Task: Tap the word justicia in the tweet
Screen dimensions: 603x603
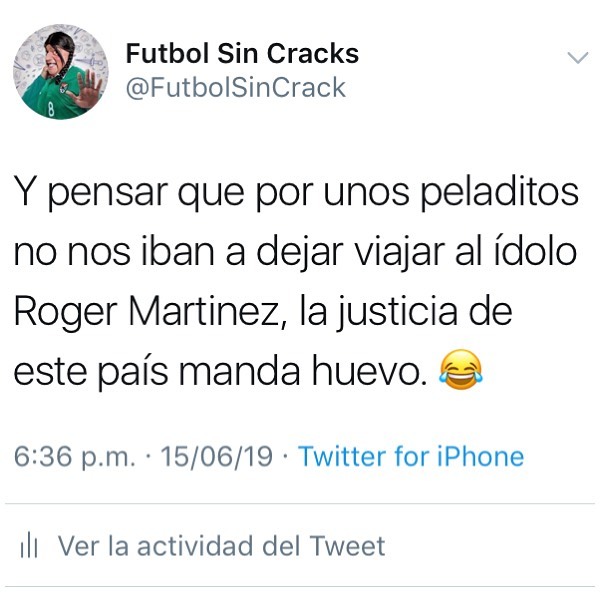Action: point(398,311)
